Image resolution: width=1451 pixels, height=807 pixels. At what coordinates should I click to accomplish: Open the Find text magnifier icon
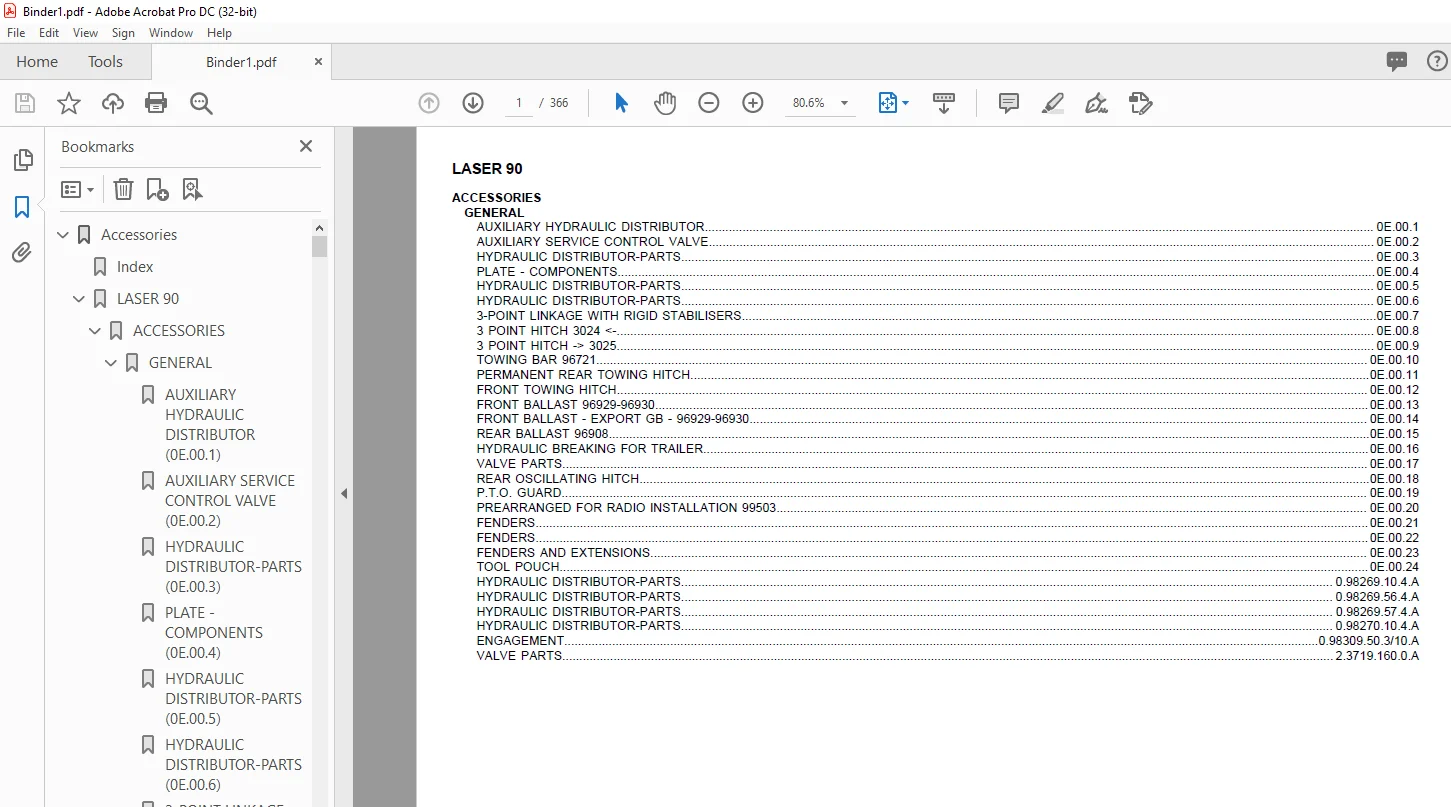(201, 103)
